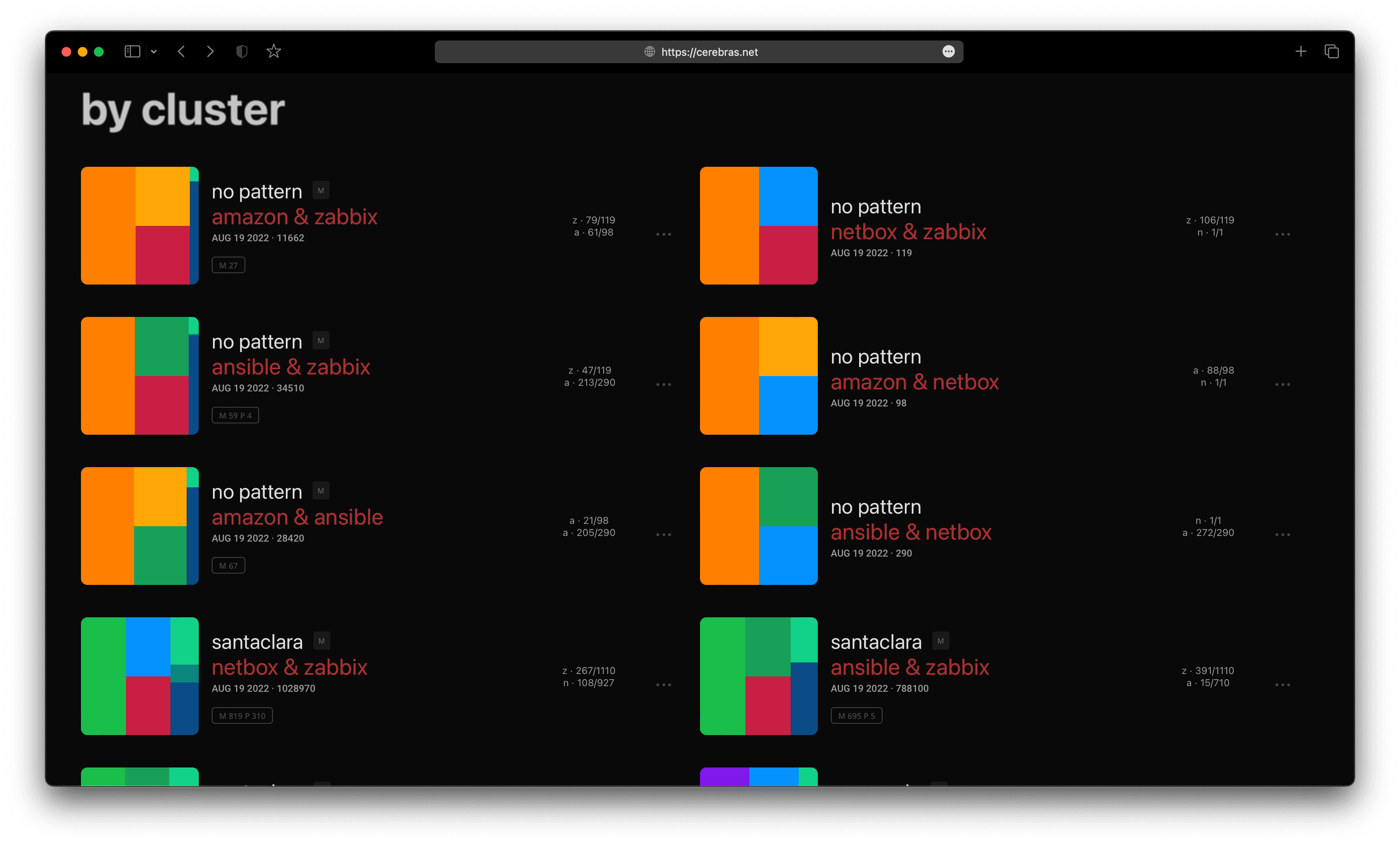Open the privacy shield icon
The height and width of the screenshot is (846, 1400).
click(x=241, y=52)
